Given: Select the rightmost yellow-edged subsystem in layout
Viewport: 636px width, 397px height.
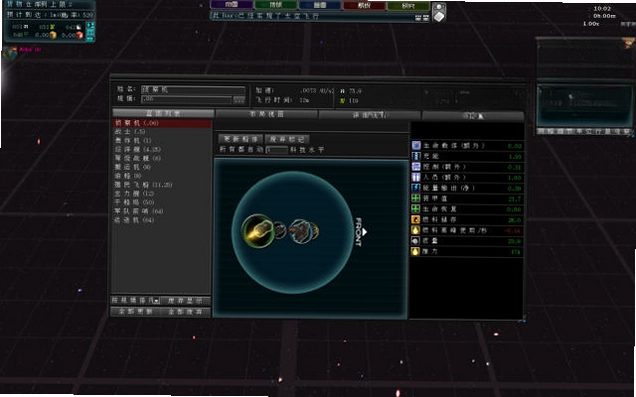Looking at the screenshot, I should point(315,231).
